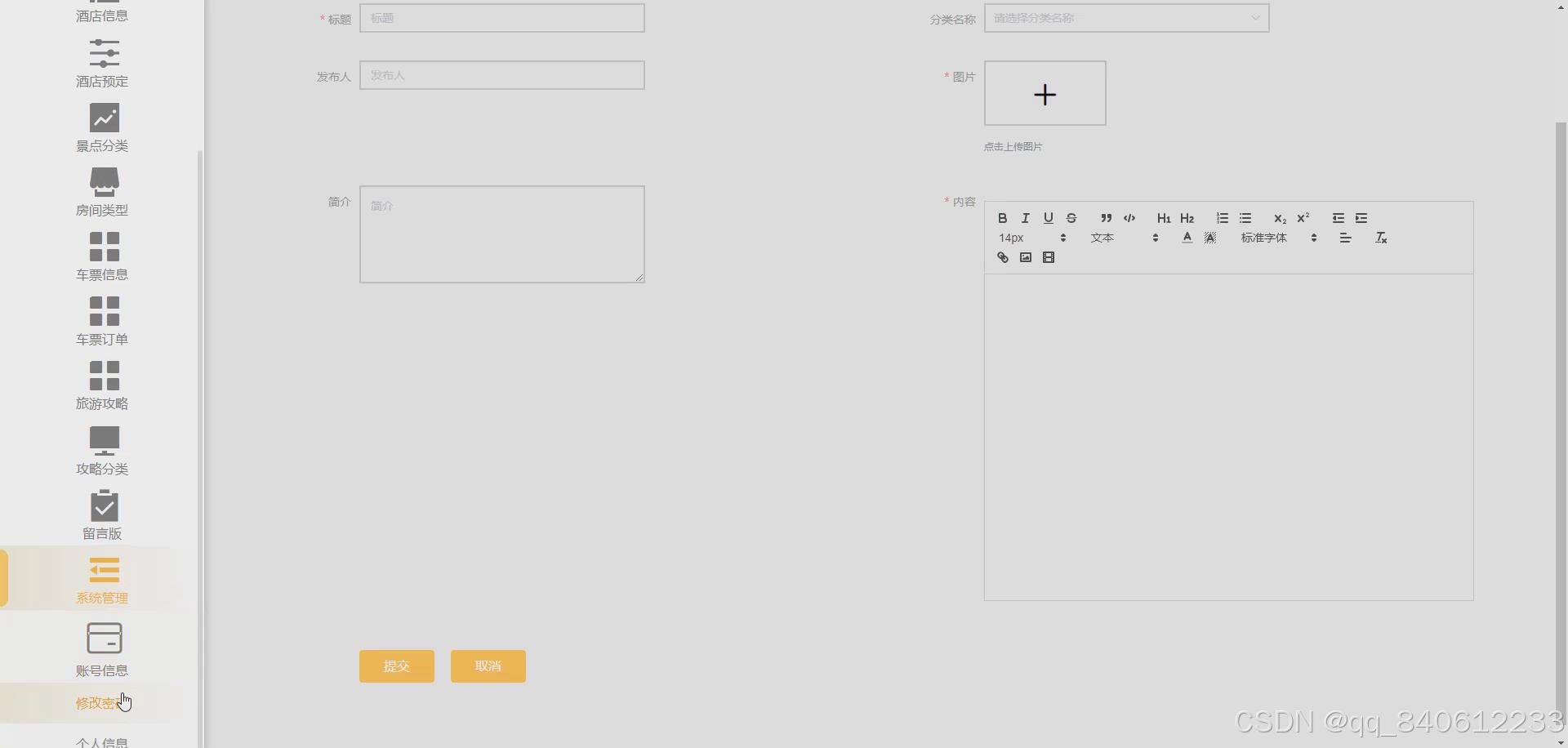Cancel the form with the 取消 button
Viewport: 1568px width, 748px height.
coord(488,666)
